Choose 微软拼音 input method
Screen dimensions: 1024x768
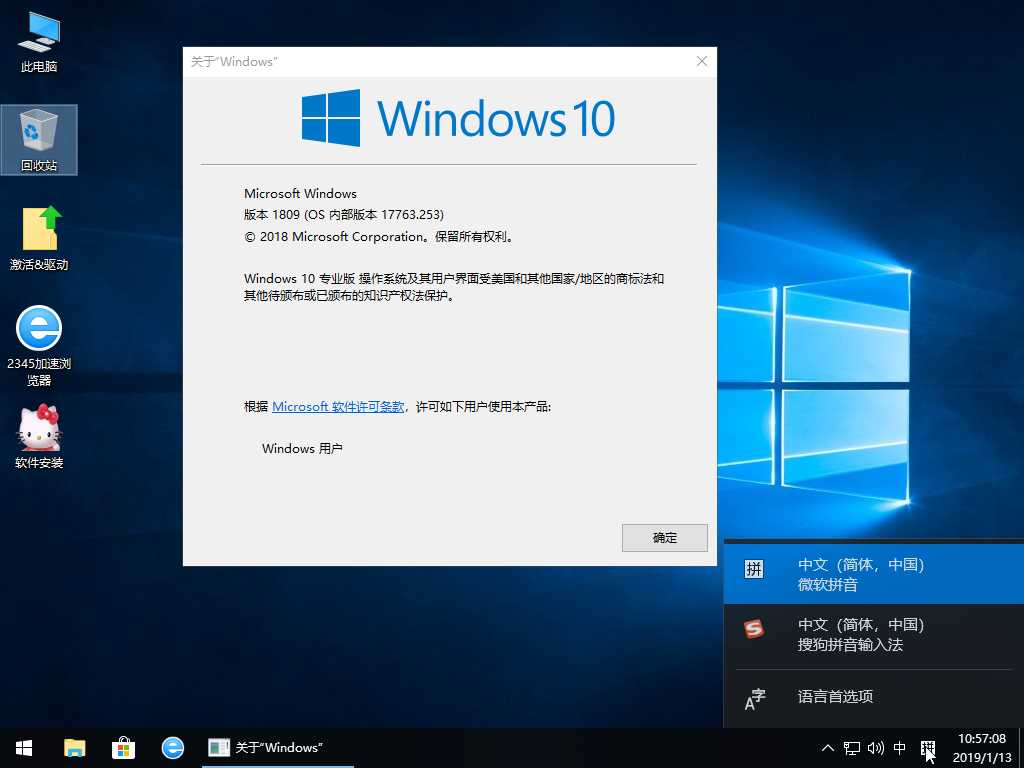click(874, 574)
